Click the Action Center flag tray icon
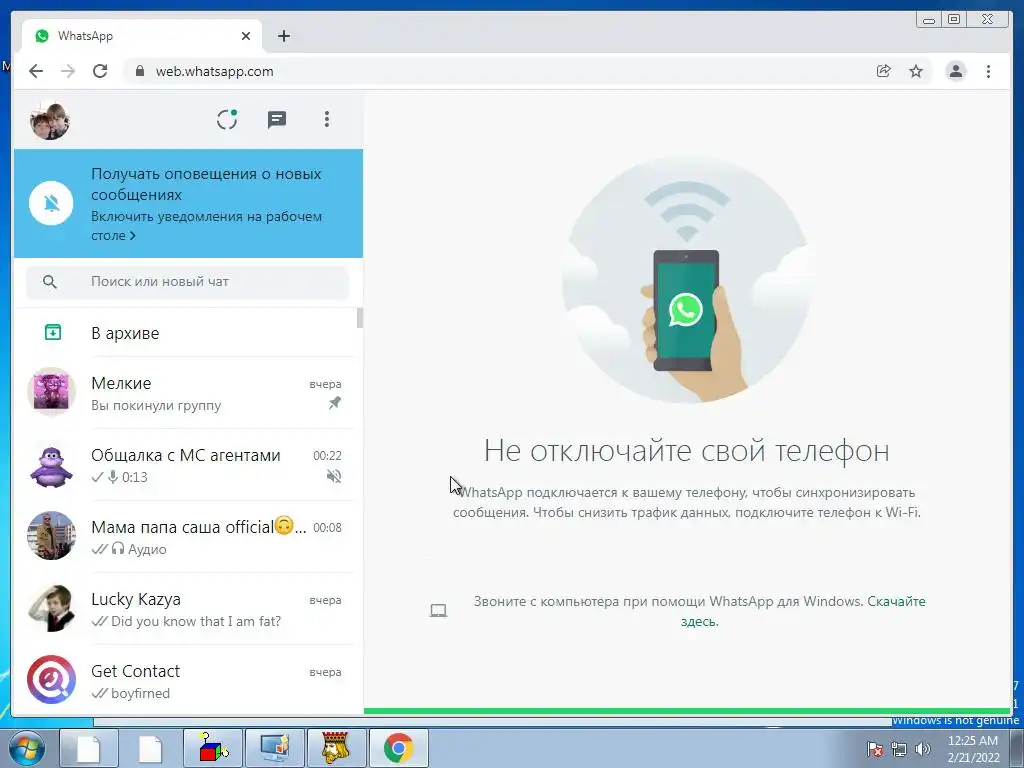 coord(875,749)
